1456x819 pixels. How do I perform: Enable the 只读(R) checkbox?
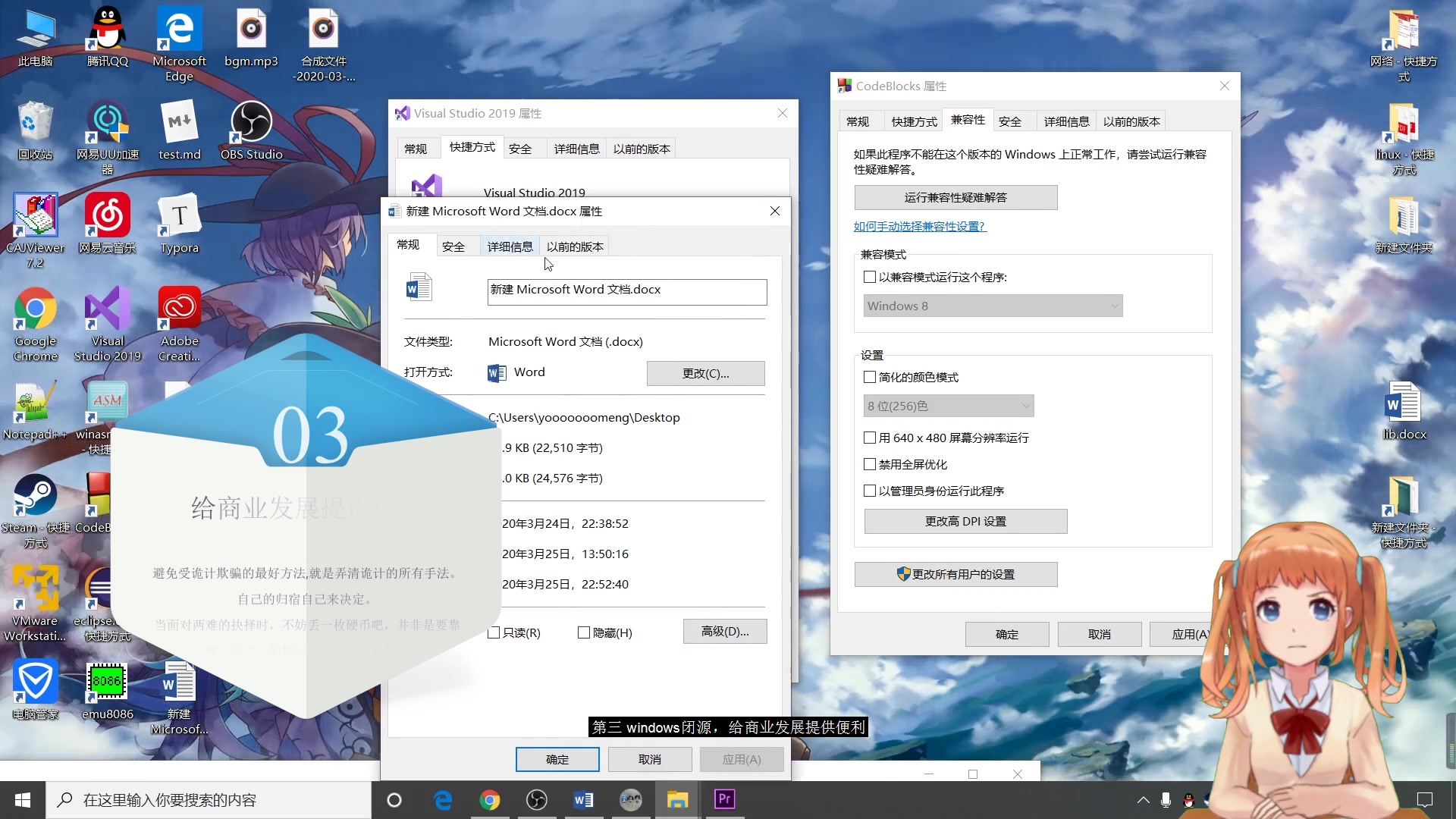click(494, 632)
